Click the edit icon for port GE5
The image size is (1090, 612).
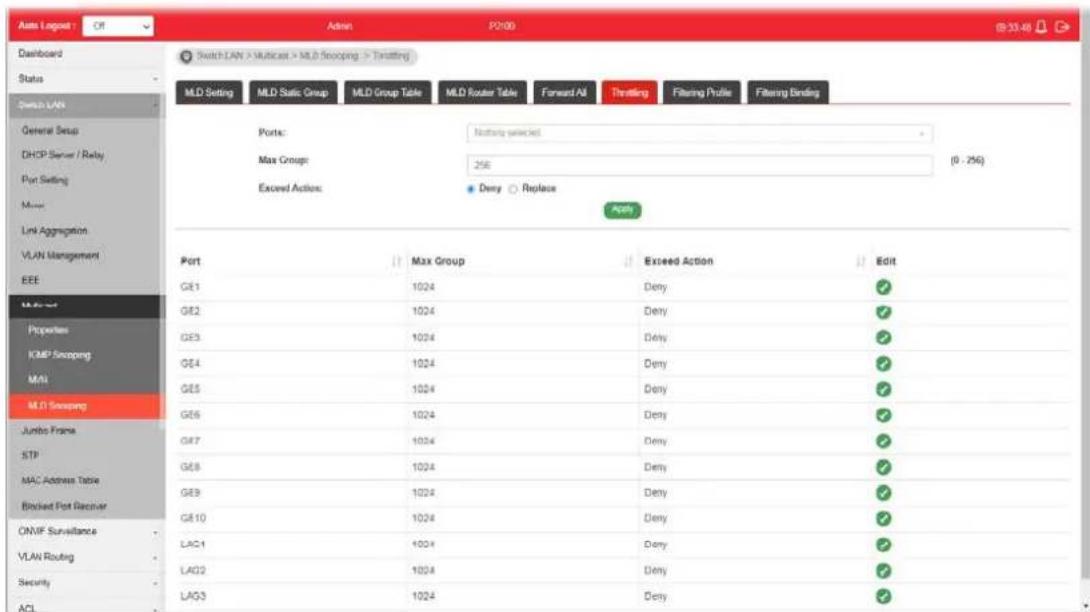[x=884, y=389]
